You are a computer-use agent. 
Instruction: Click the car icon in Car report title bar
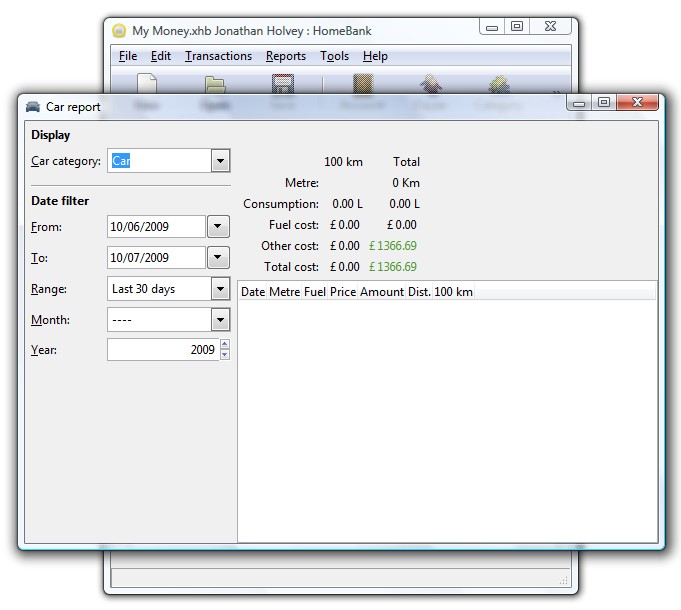(x=33, y=107)
